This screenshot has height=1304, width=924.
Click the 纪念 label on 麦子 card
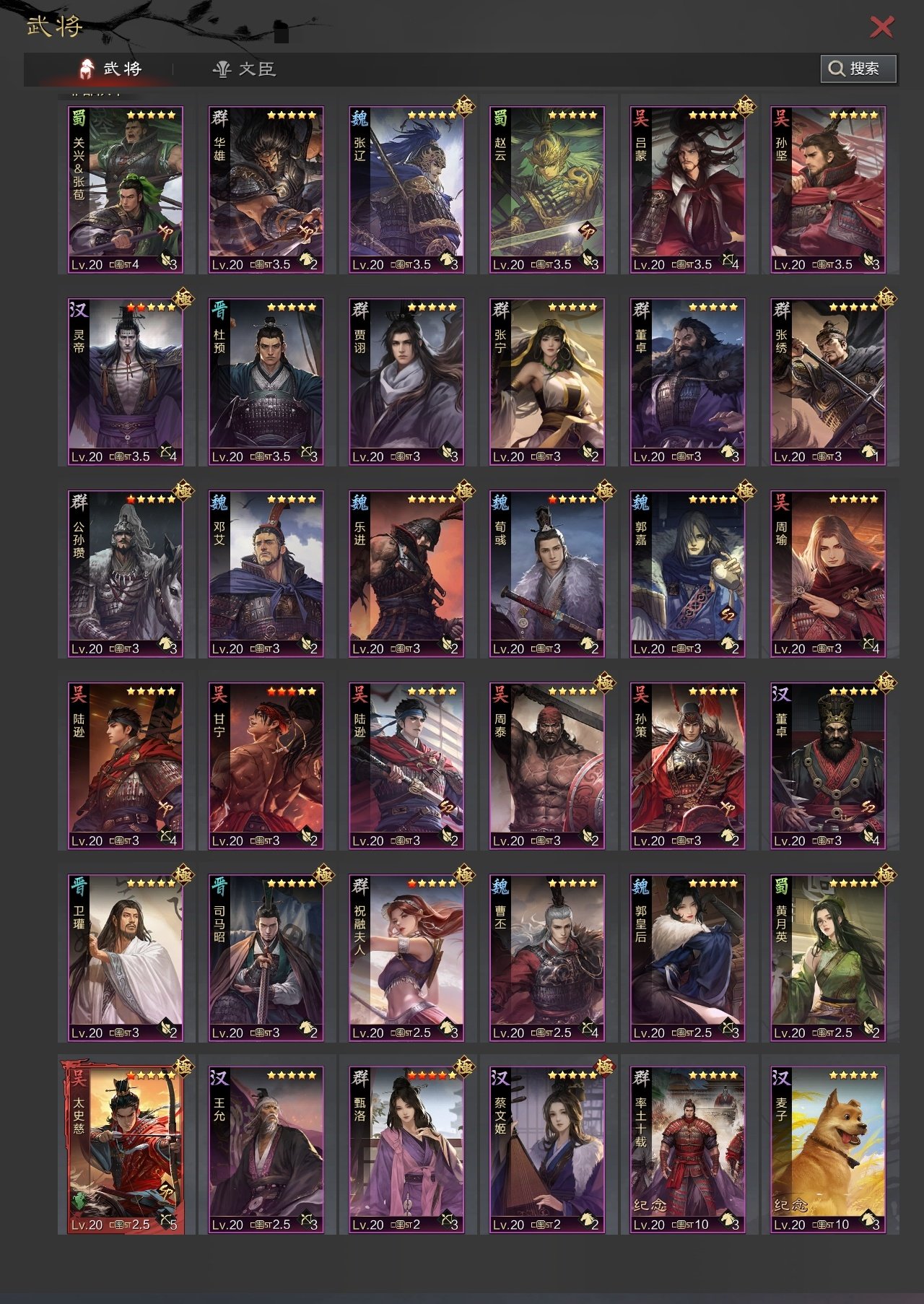pos(791,1205)
